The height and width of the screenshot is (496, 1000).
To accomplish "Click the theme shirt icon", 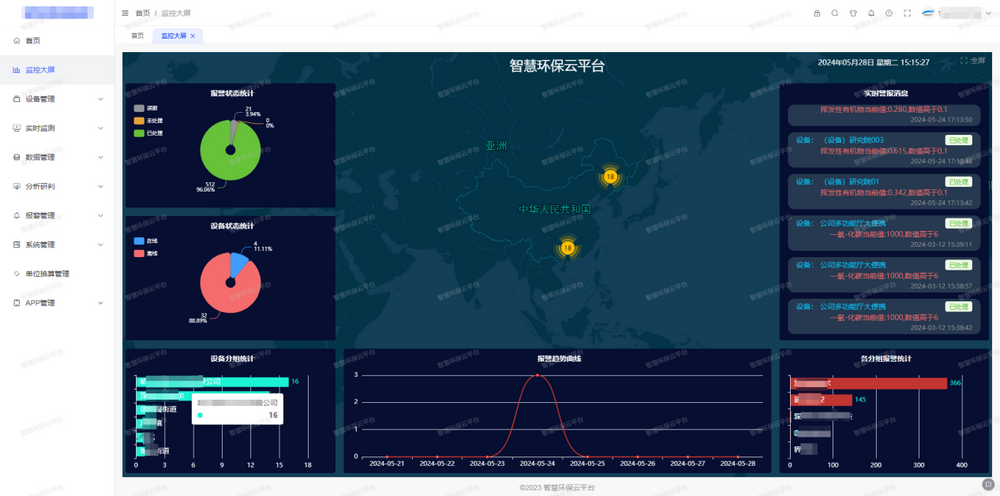I will click(853, 13).
